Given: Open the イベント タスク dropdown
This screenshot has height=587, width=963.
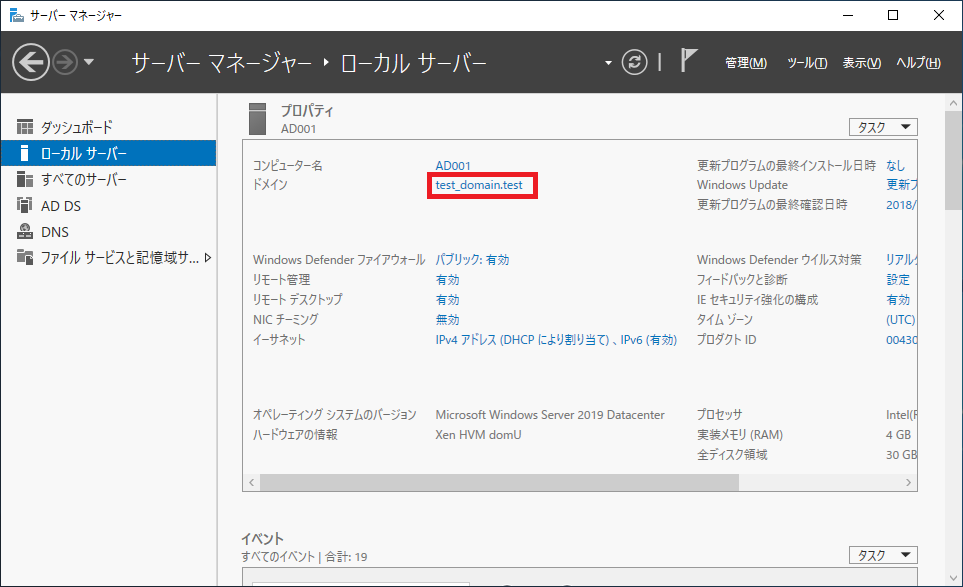Looking at the screenshot, I should click(x=883, y=555).
